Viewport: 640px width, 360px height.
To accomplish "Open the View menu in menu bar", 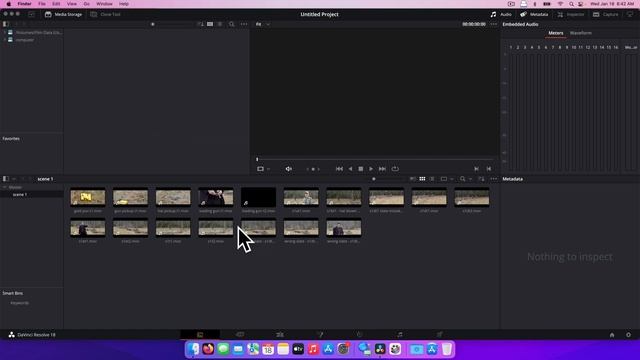I will [71, 4].
